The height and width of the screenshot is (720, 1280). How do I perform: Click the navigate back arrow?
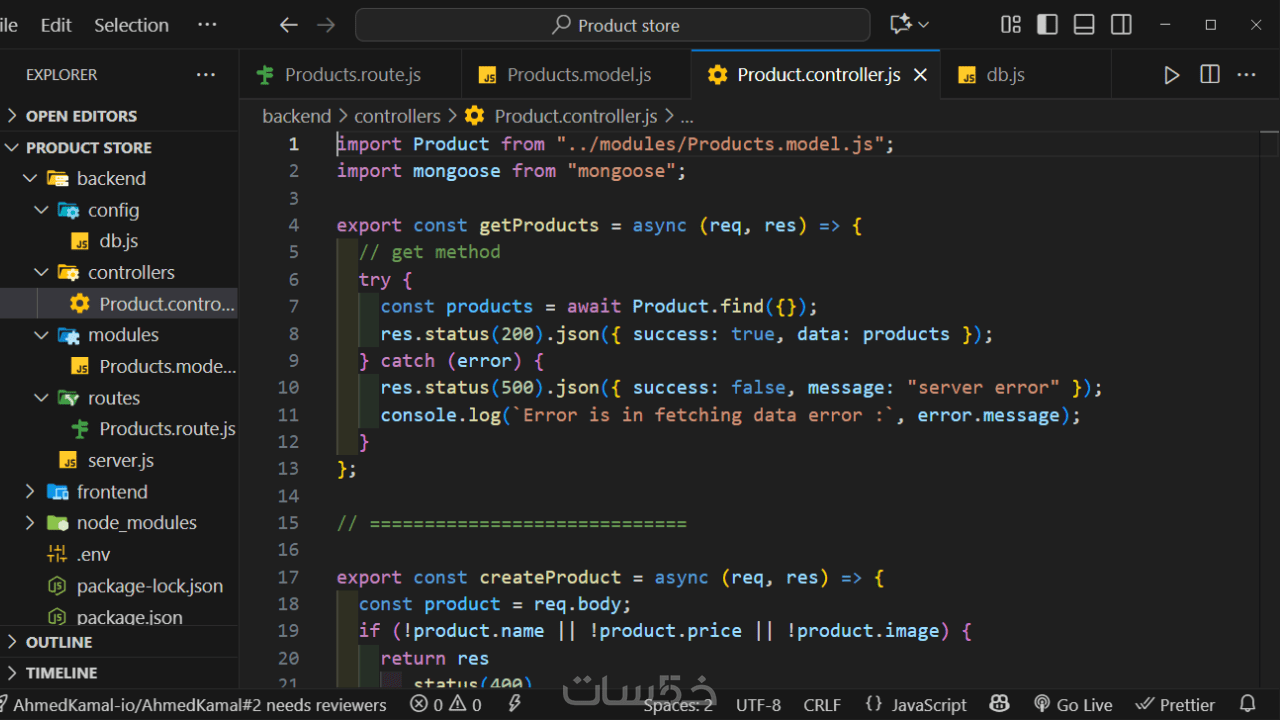(x=289, y=25)
